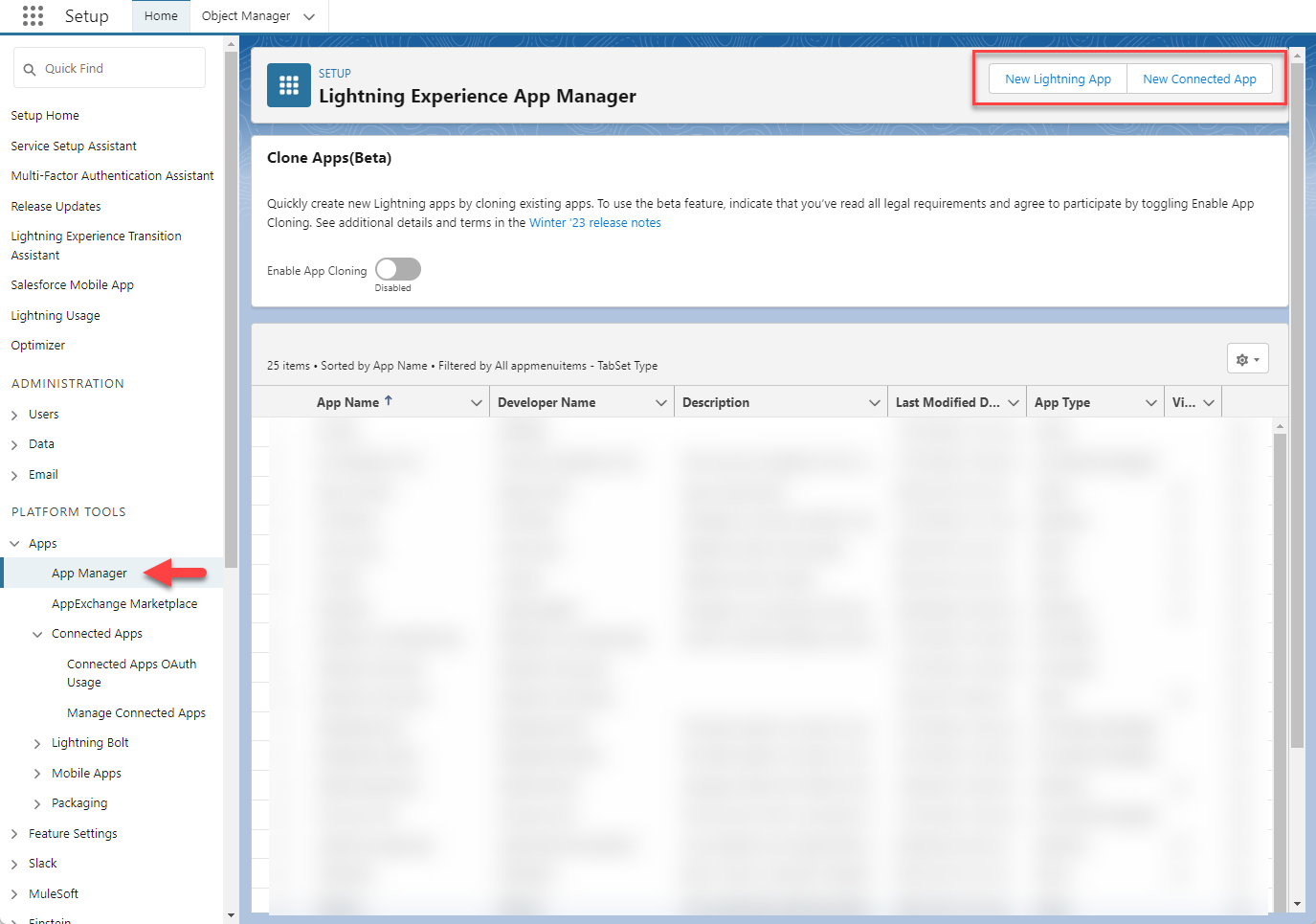The image size is (1316, 924).
Task: Sort by the App Type column header
Action: pyautogui.click(x=1062, y=403)
